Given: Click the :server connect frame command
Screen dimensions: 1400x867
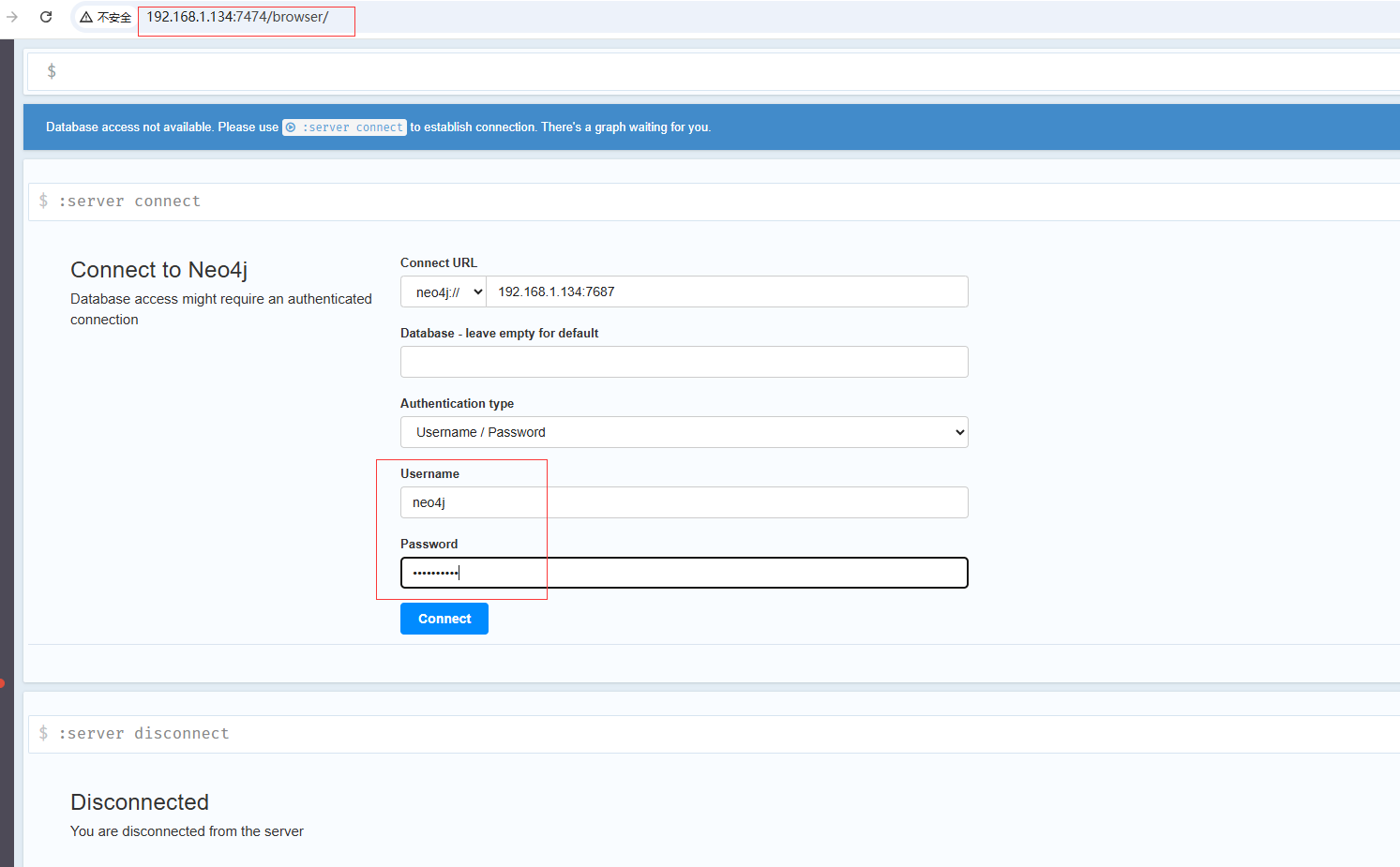Looking at the screenshot, I should click(129, 202).
